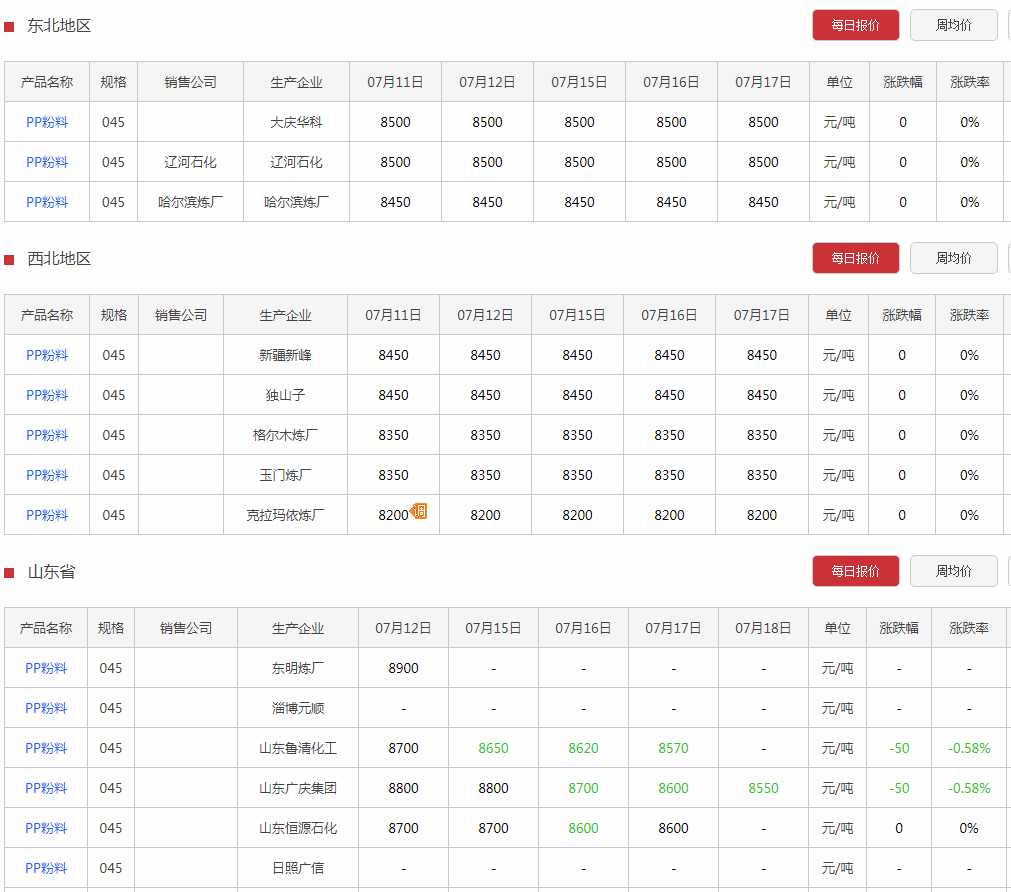Click -50 涨跌幅 for 山东广庆集团

[x=899, y=788]
